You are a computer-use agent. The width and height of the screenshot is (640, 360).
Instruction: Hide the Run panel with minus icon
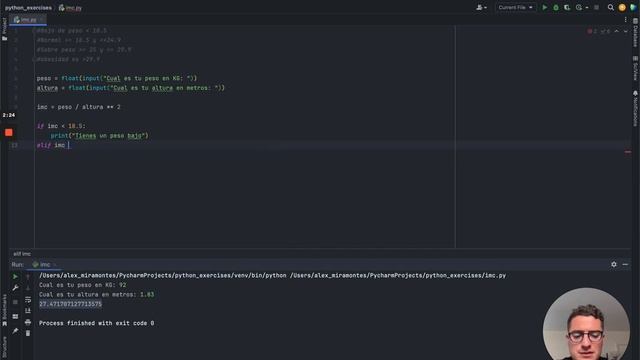point(625,264)
